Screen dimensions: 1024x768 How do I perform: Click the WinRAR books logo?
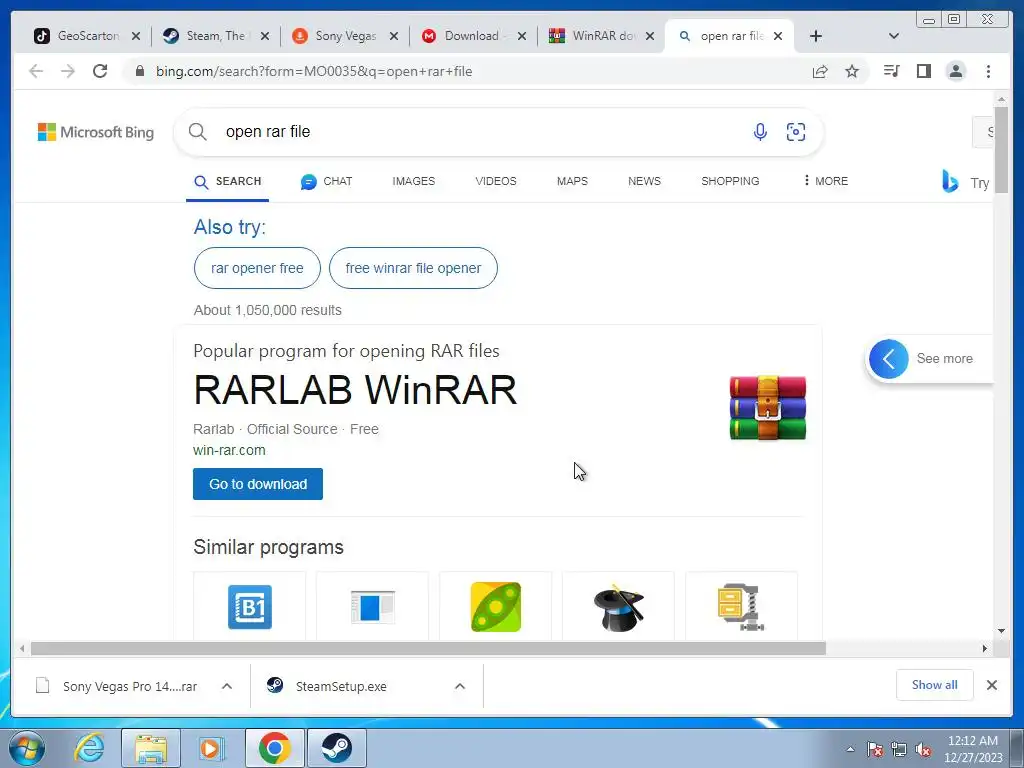768,408
